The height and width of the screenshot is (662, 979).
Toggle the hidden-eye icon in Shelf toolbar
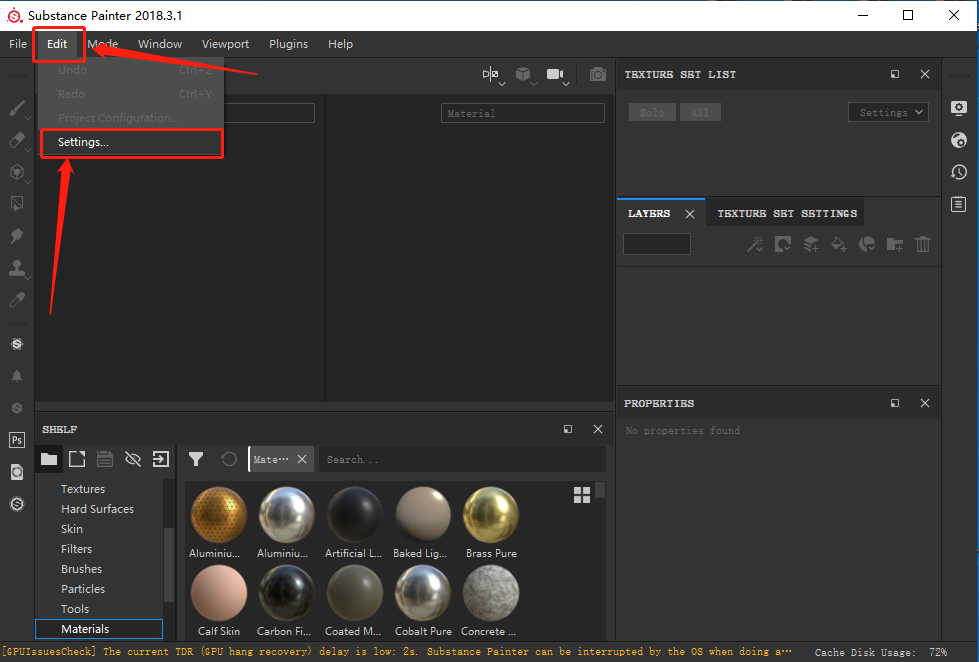[x=132, y=460]
